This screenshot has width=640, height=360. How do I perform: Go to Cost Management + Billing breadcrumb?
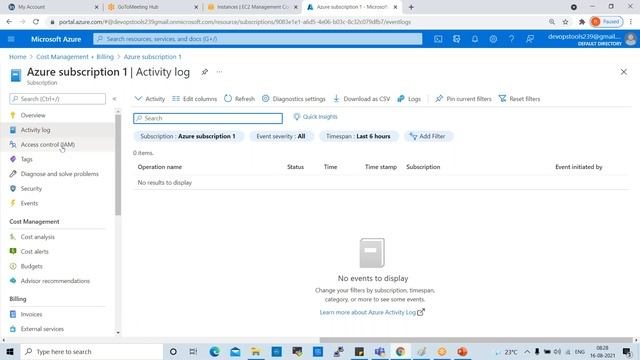[x=75, y=57]
